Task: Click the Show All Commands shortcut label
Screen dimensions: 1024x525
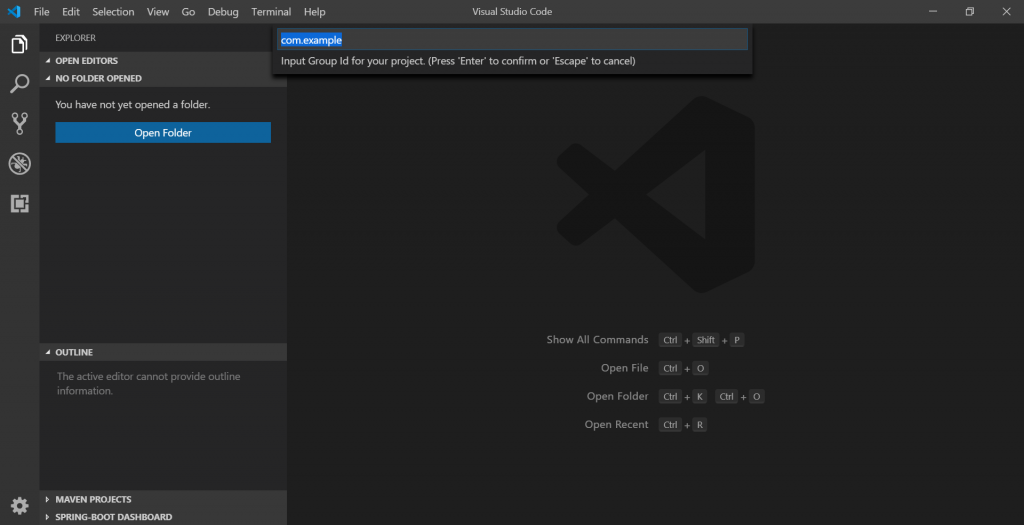Action: coord(597,340)
